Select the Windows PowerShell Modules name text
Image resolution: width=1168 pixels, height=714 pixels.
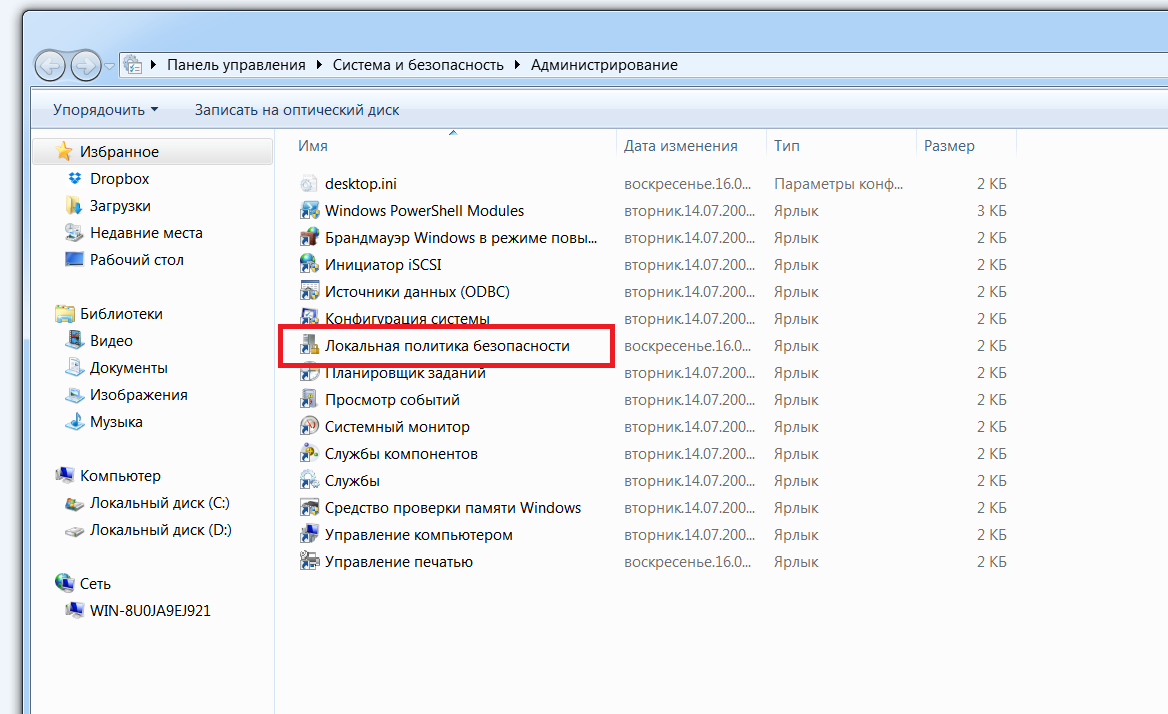pos(425,211)
